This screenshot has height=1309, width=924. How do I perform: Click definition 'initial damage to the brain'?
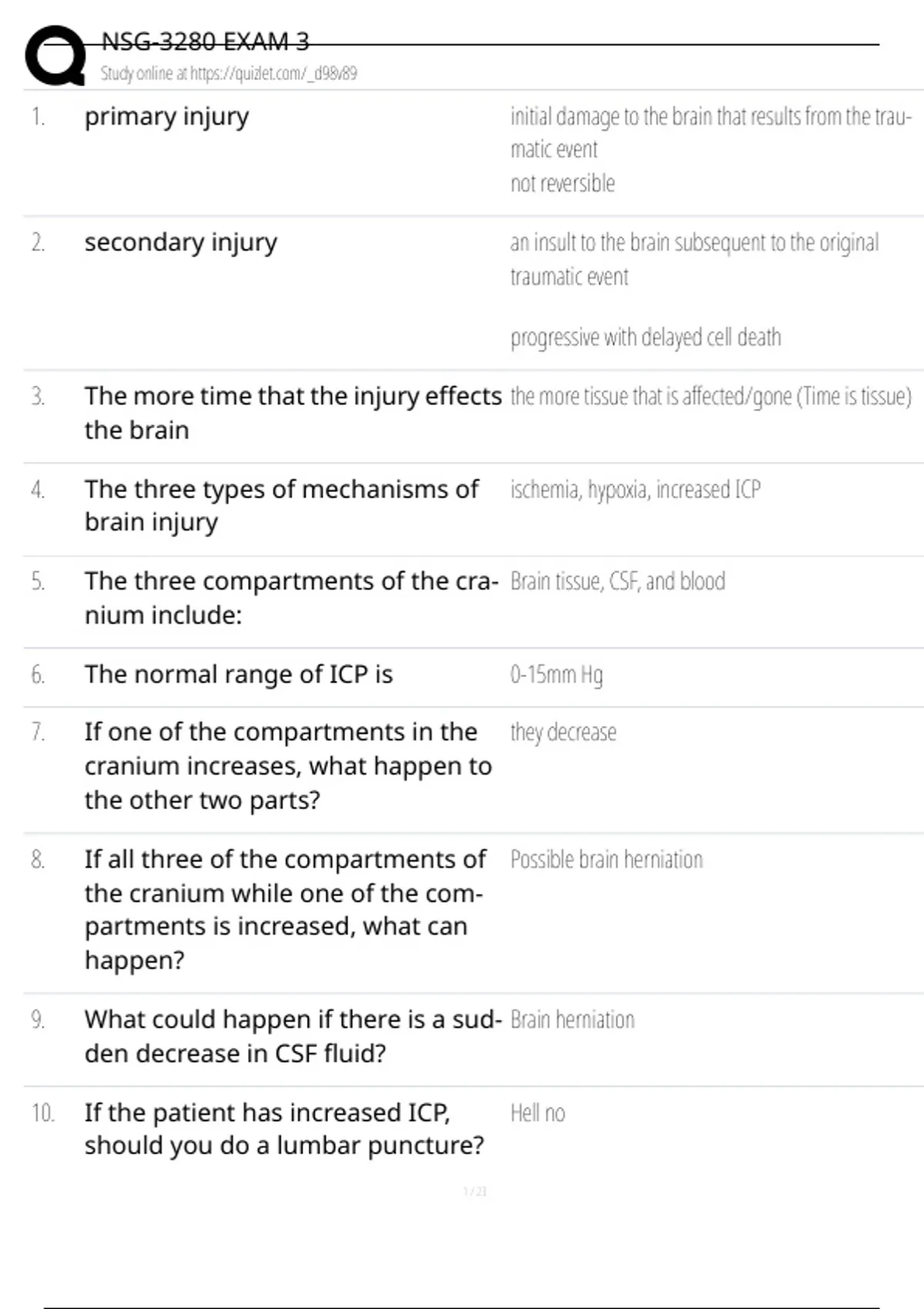pyautogui.click(x=711, y=132)
